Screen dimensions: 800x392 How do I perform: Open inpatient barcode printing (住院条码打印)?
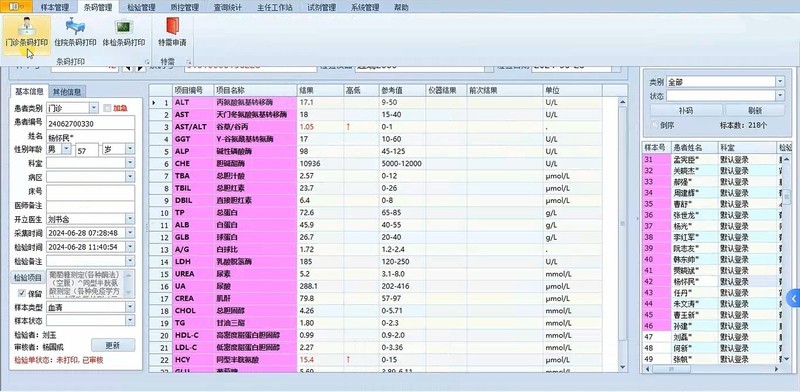click(x=75, y=34)
